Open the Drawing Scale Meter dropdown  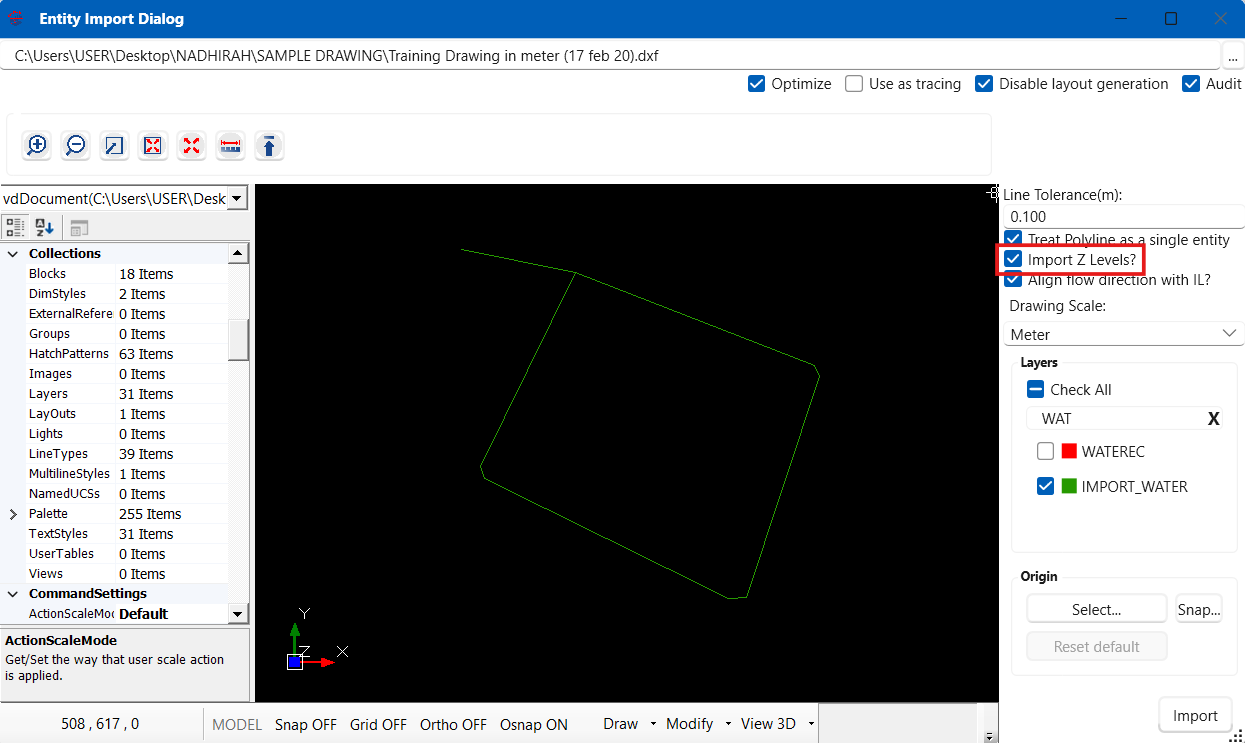[x=1124, y=334]
